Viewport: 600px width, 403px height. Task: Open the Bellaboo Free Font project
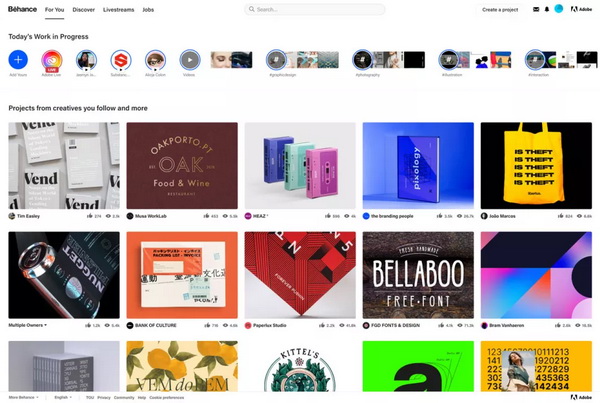(x=418, y=275)
